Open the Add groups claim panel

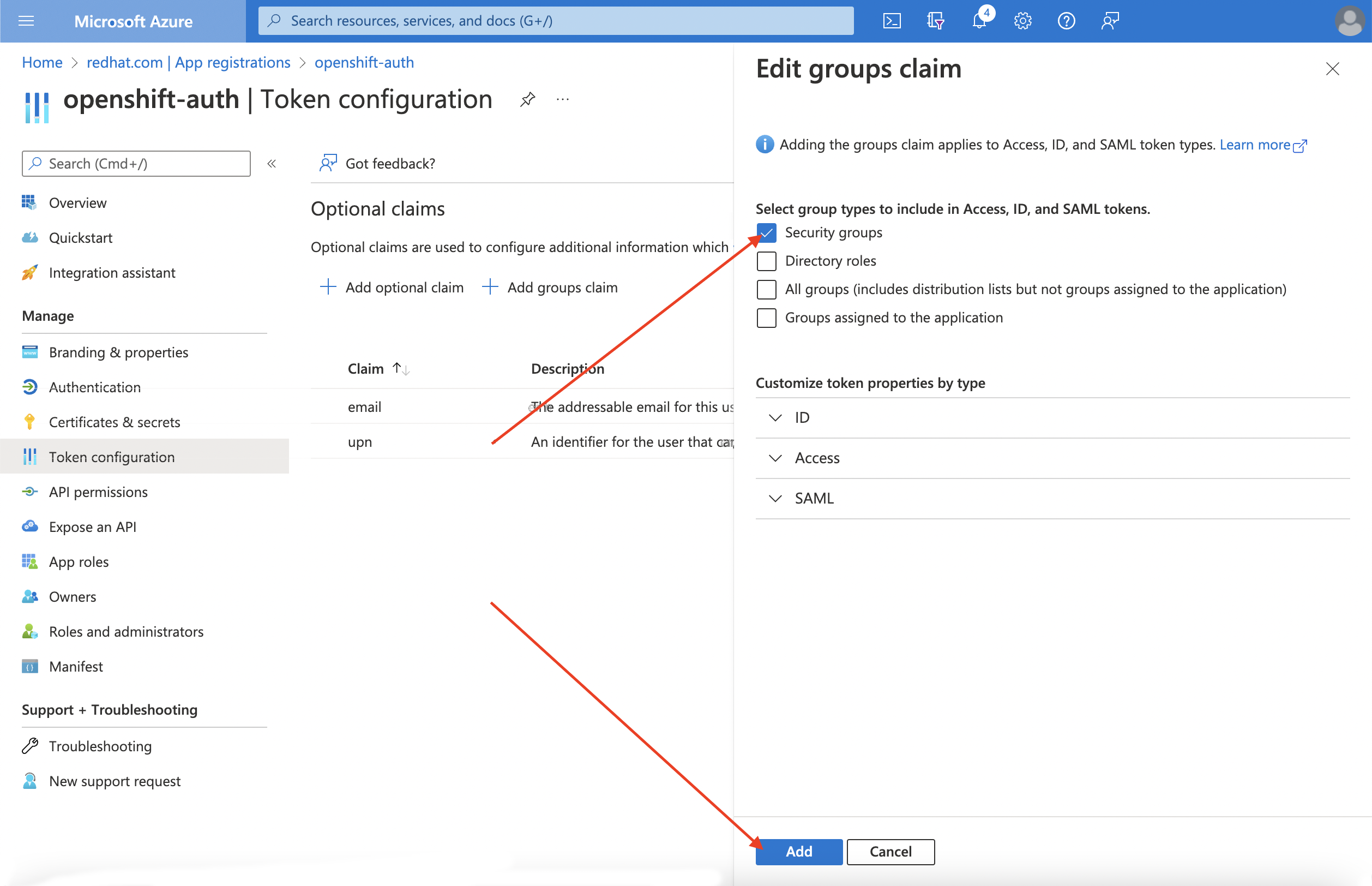pos(555,287)
